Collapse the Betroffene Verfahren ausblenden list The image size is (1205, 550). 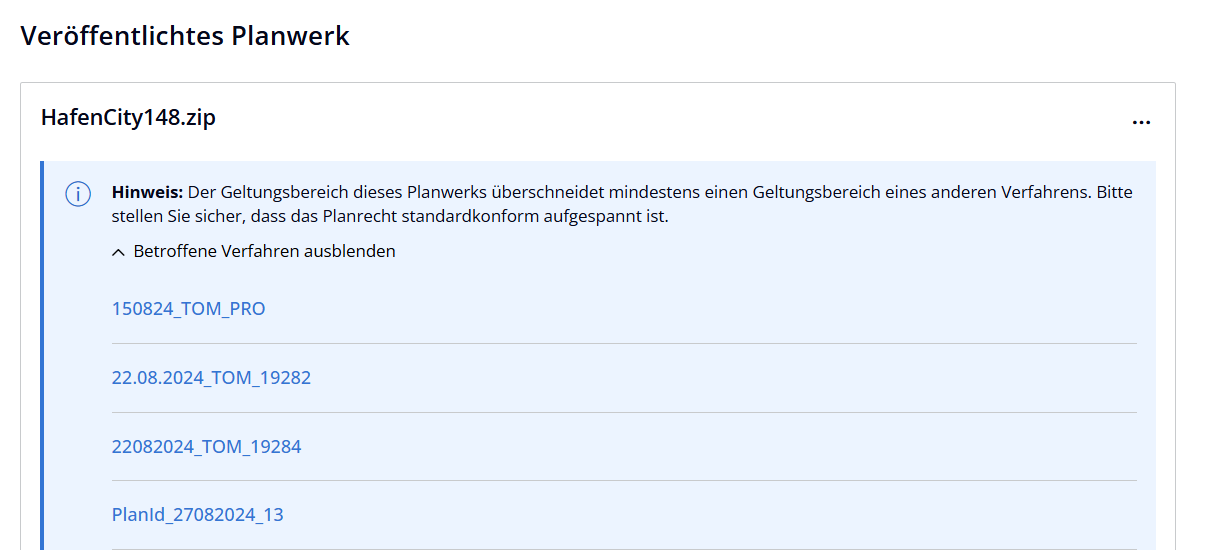click(264, 252)
